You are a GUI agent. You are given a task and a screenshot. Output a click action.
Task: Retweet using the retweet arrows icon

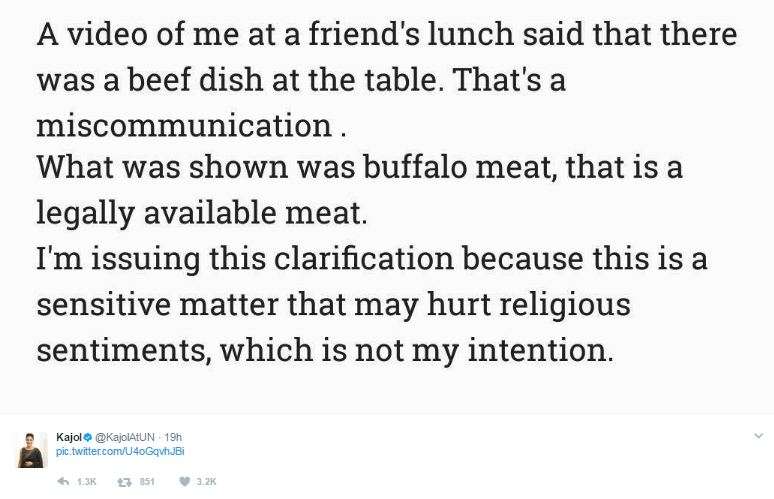(x=124, y=482)
